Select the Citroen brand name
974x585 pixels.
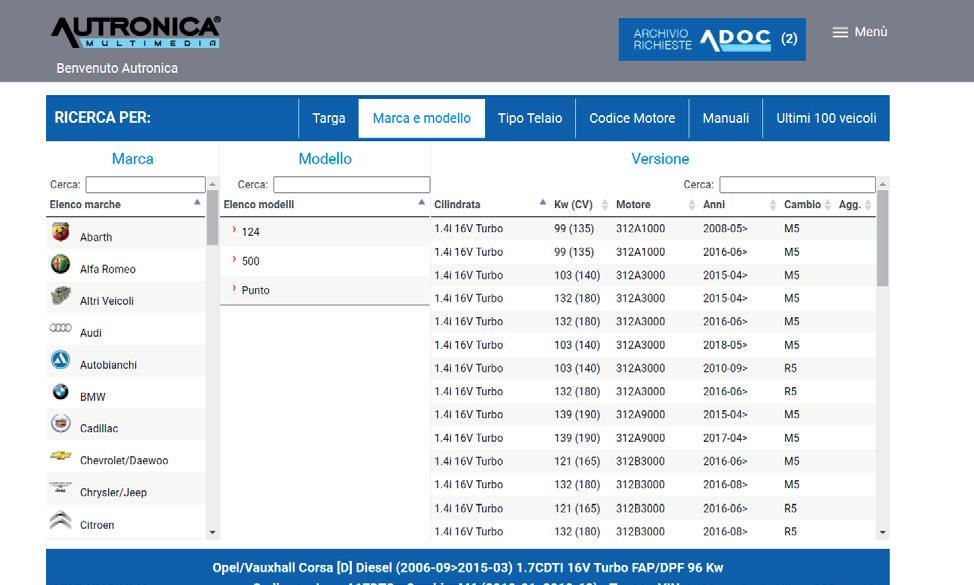pos(97,525)
